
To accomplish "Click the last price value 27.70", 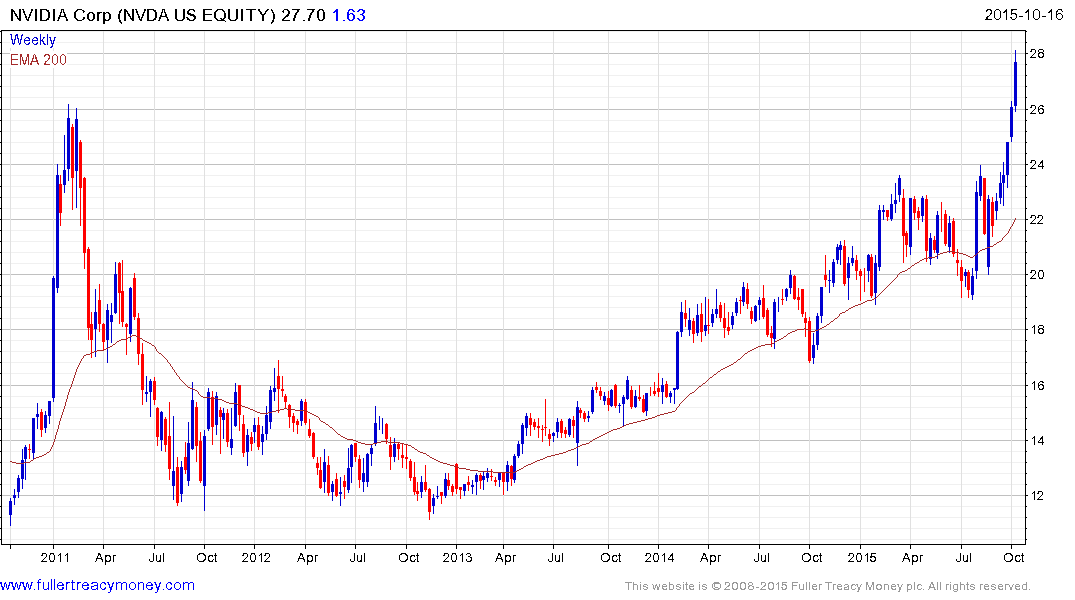I will [303, 15].
